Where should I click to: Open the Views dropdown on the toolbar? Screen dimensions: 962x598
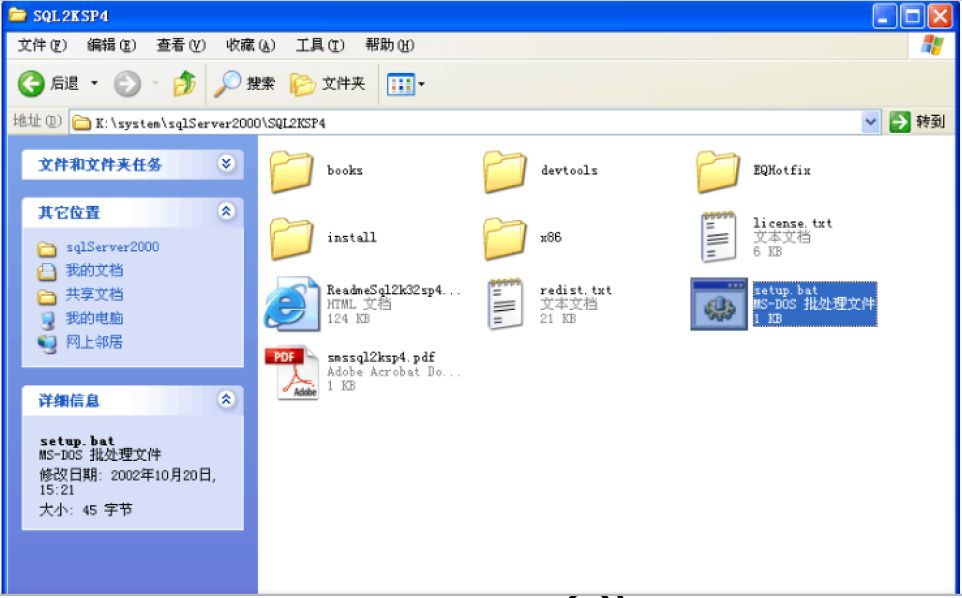point(420,83)
